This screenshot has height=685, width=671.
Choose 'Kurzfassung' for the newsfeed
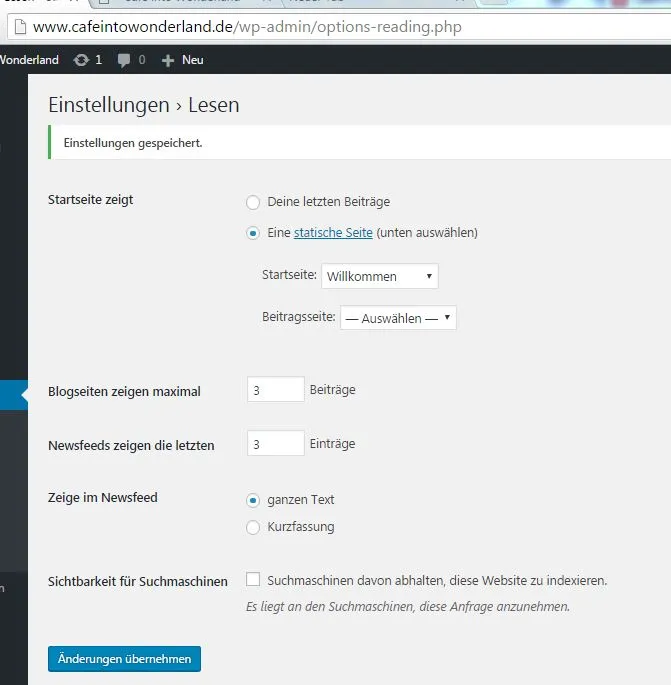tap(253, 527)
